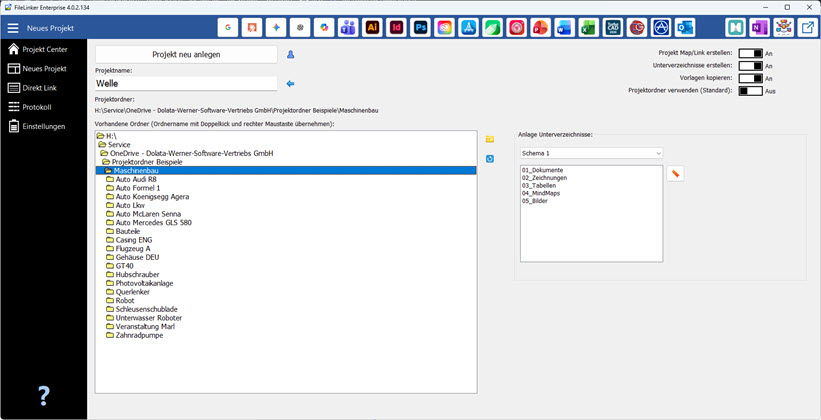Select 03_Tabellen in subdirectory list
Image resolution: width=821 pixels, height=420 pixels.
click(539, 185)
